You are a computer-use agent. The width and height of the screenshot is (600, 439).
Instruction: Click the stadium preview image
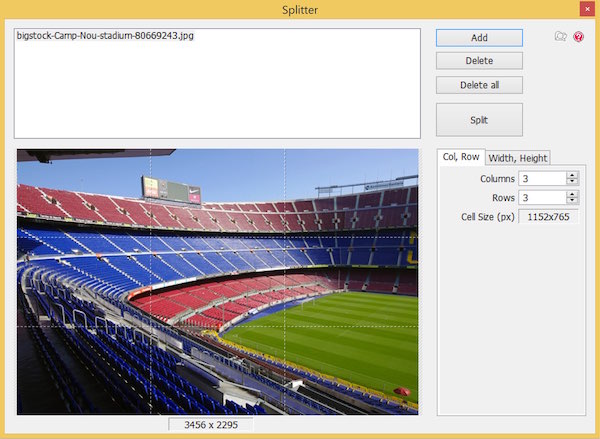(x=217, y=281)
